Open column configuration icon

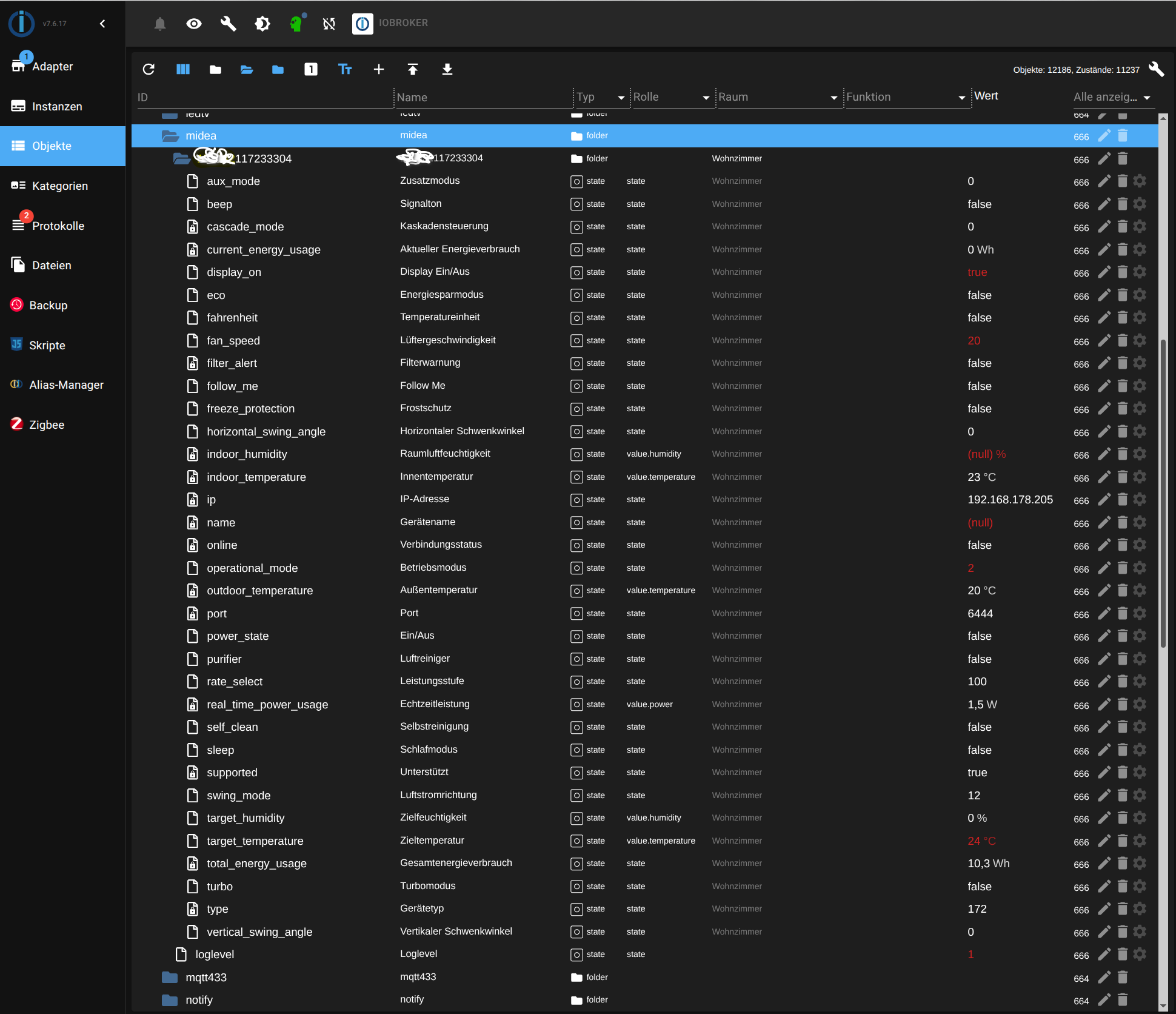point(183,69)
